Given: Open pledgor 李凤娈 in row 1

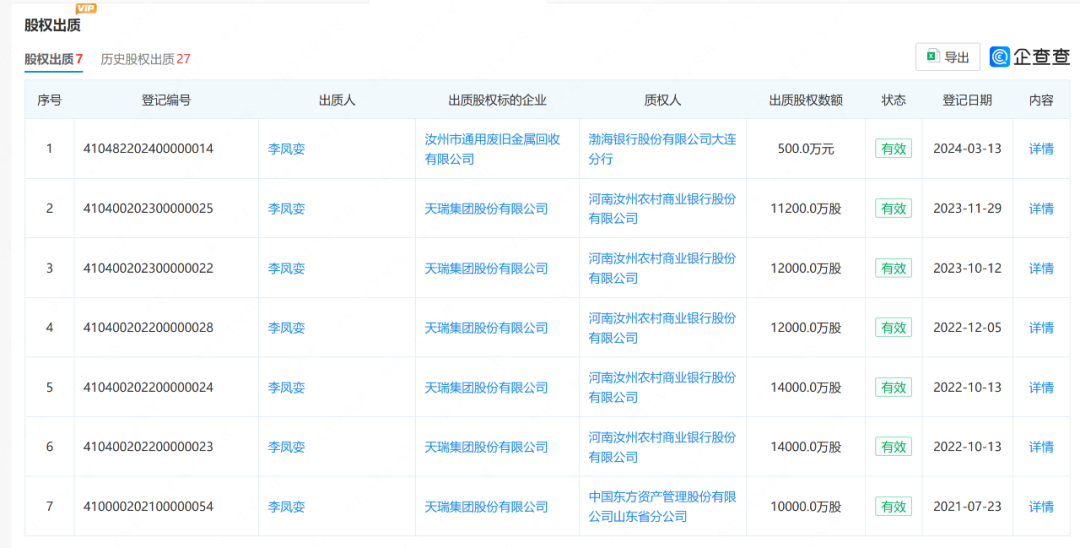Looking at the screenshot, I should pos(286,149).
